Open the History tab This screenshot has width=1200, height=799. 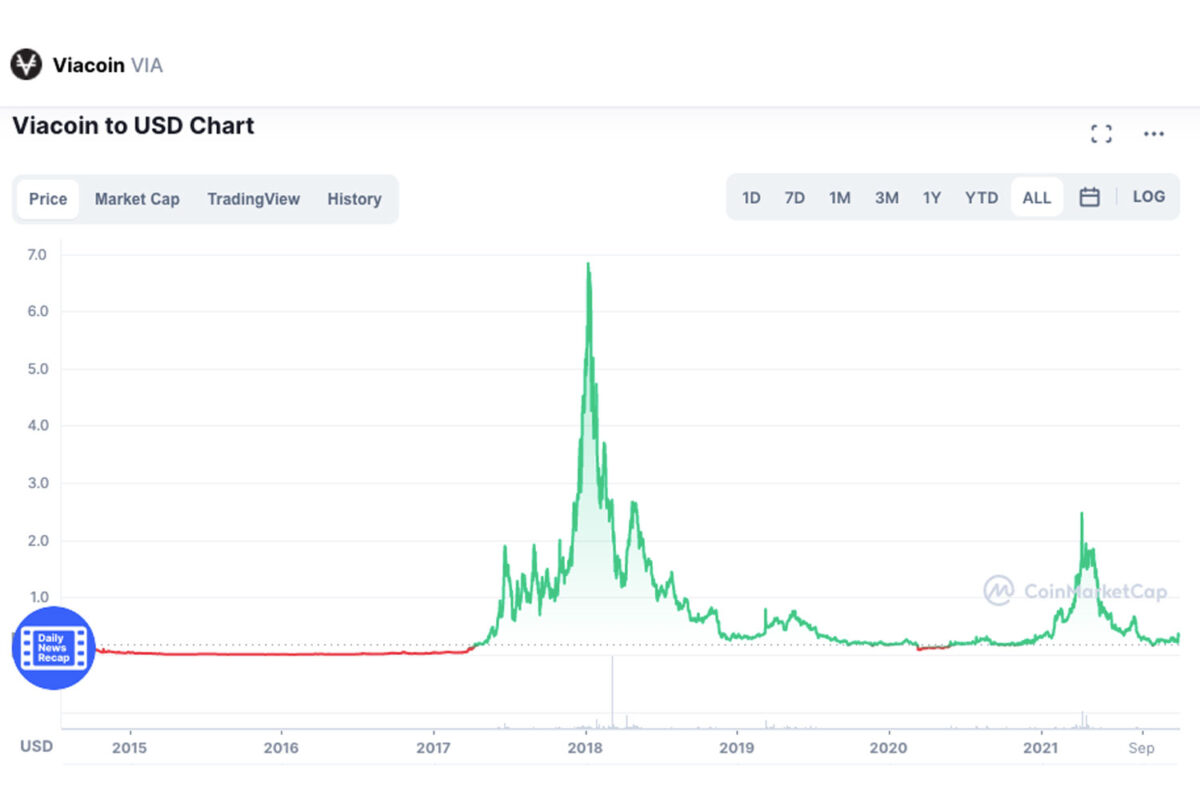point(354,199)
